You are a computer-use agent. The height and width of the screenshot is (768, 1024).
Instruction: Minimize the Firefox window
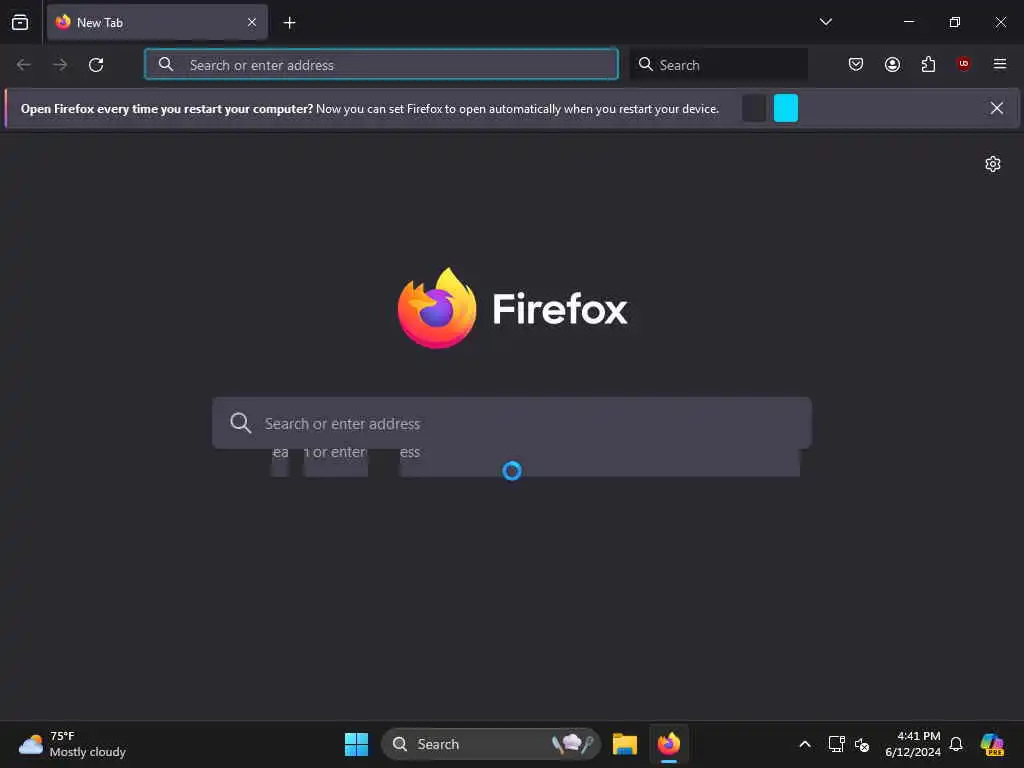coord(908,22)
